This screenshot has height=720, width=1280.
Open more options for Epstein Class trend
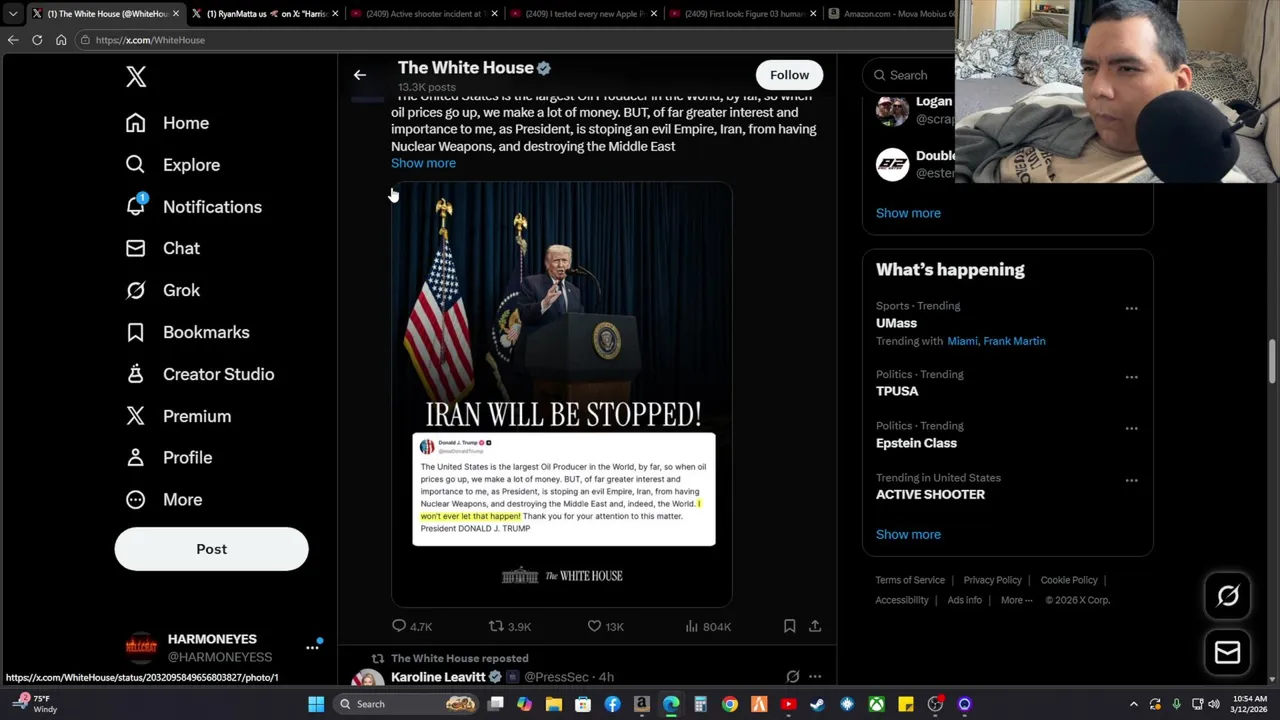(1131, 428)
